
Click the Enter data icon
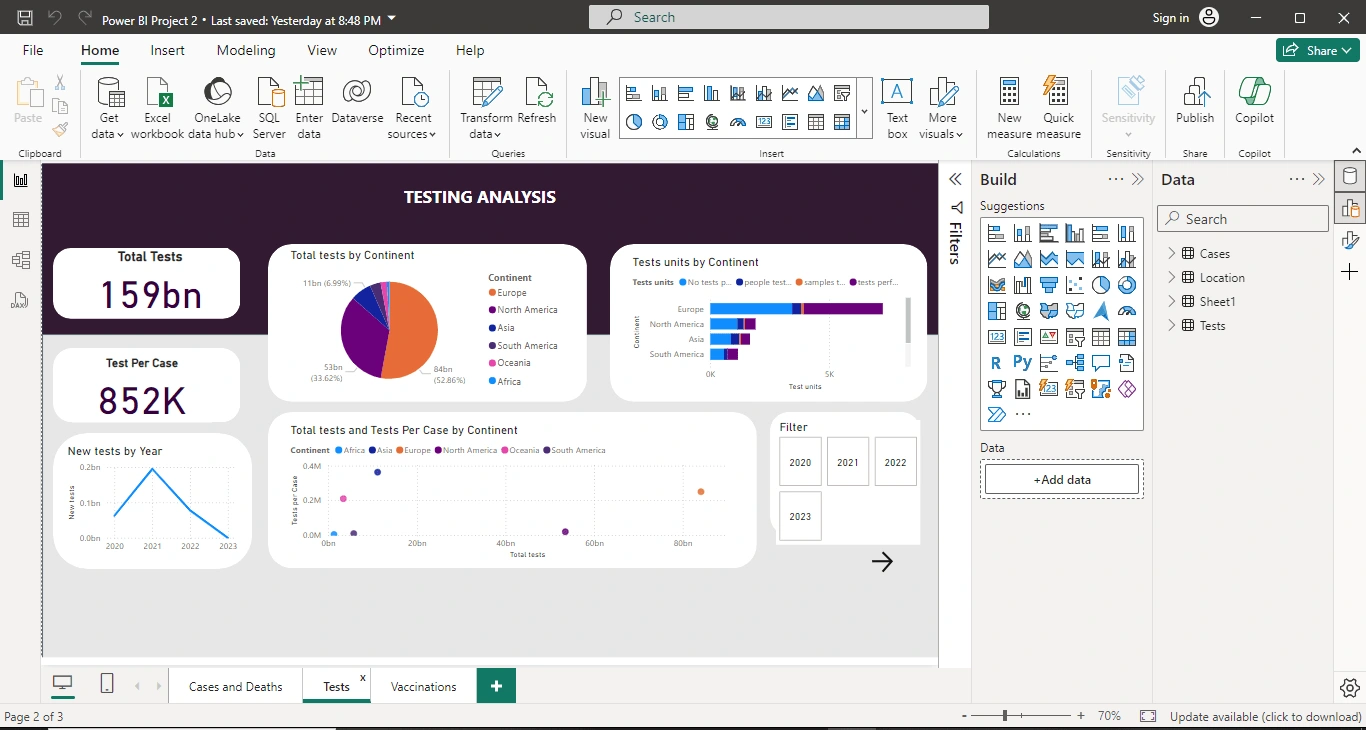[x=309, y=93]
